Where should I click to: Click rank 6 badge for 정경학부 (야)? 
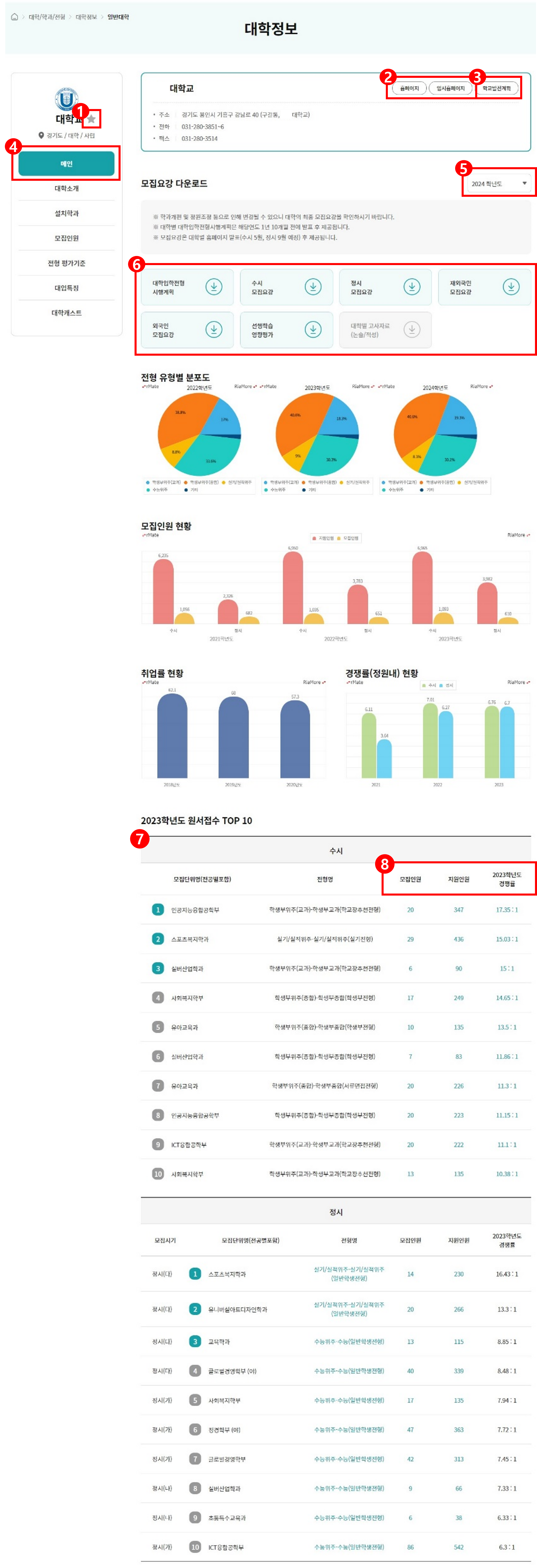click(x=195, y=1429)
